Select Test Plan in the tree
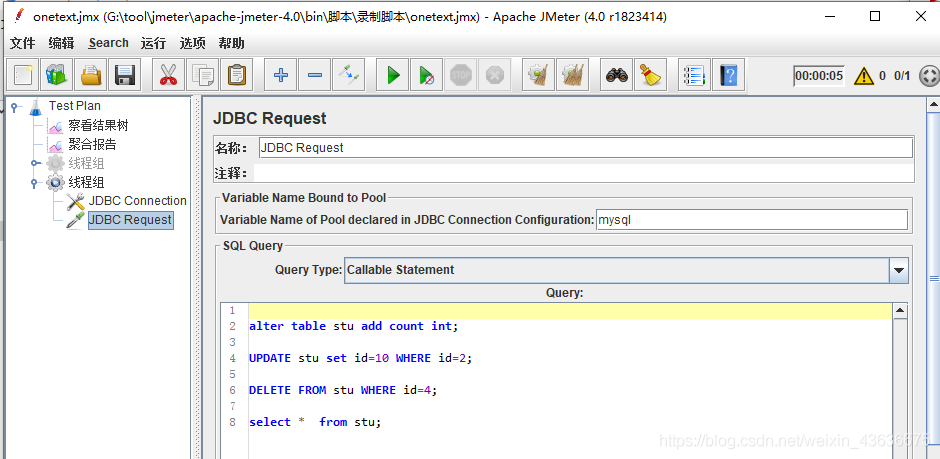 pyautogui.click(x=74, y=106)
